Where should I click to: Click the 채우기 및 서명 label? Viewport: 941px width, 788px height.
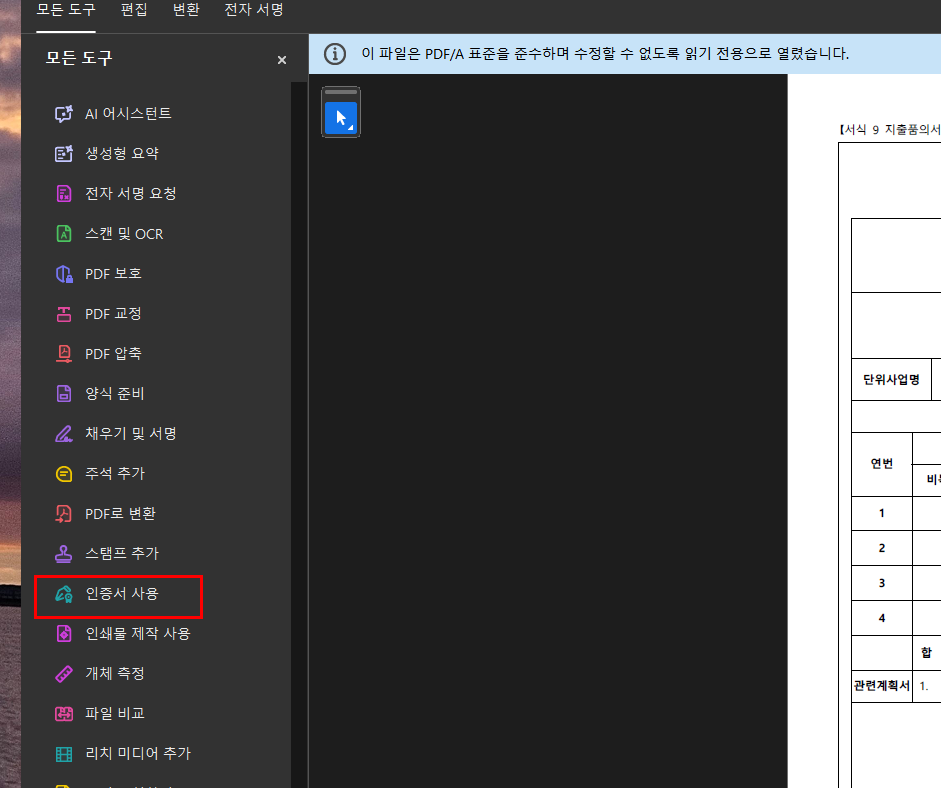131,433
